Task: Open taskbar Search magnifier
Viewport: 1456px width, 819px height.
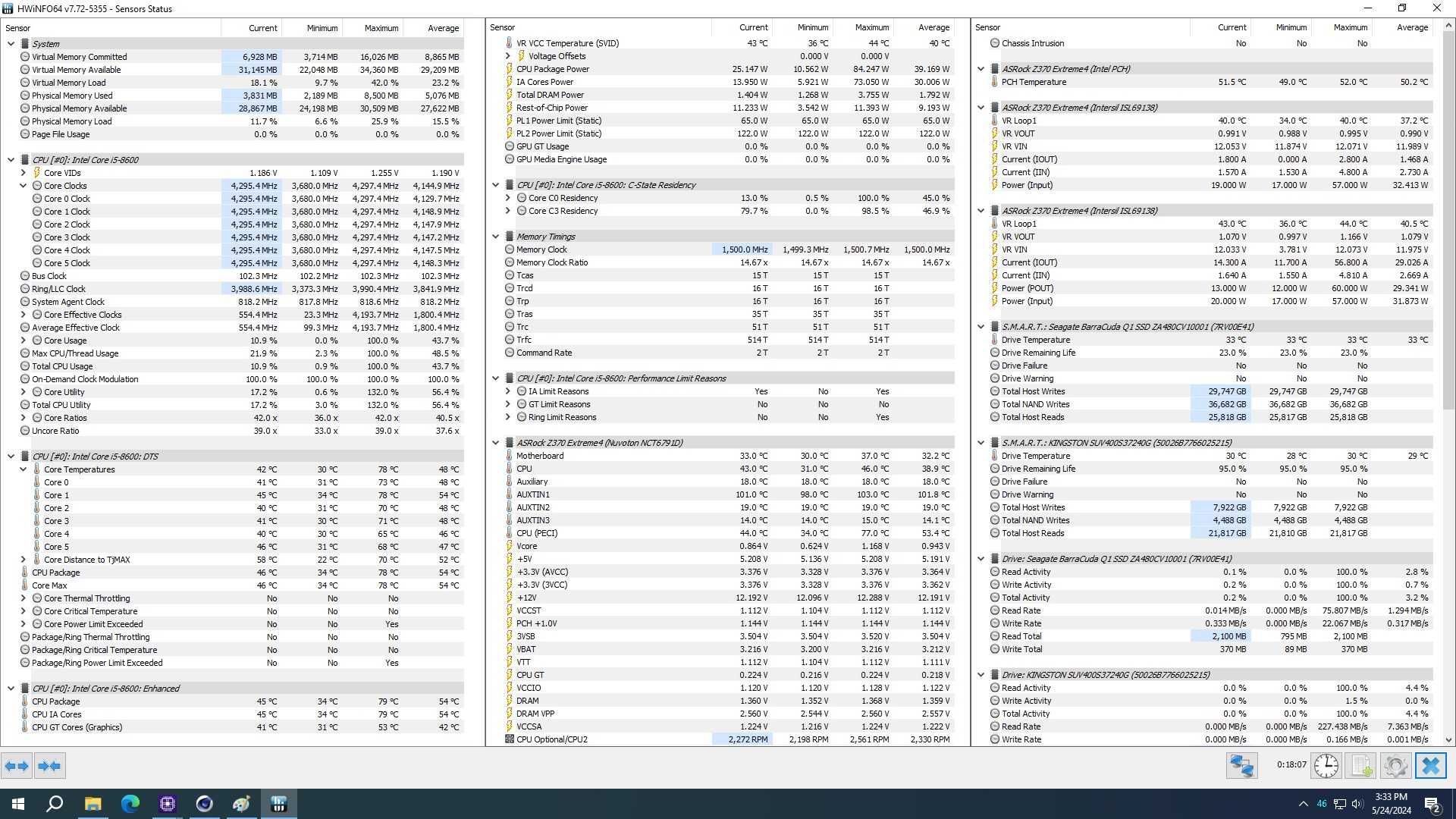Action: pos(55,804)
